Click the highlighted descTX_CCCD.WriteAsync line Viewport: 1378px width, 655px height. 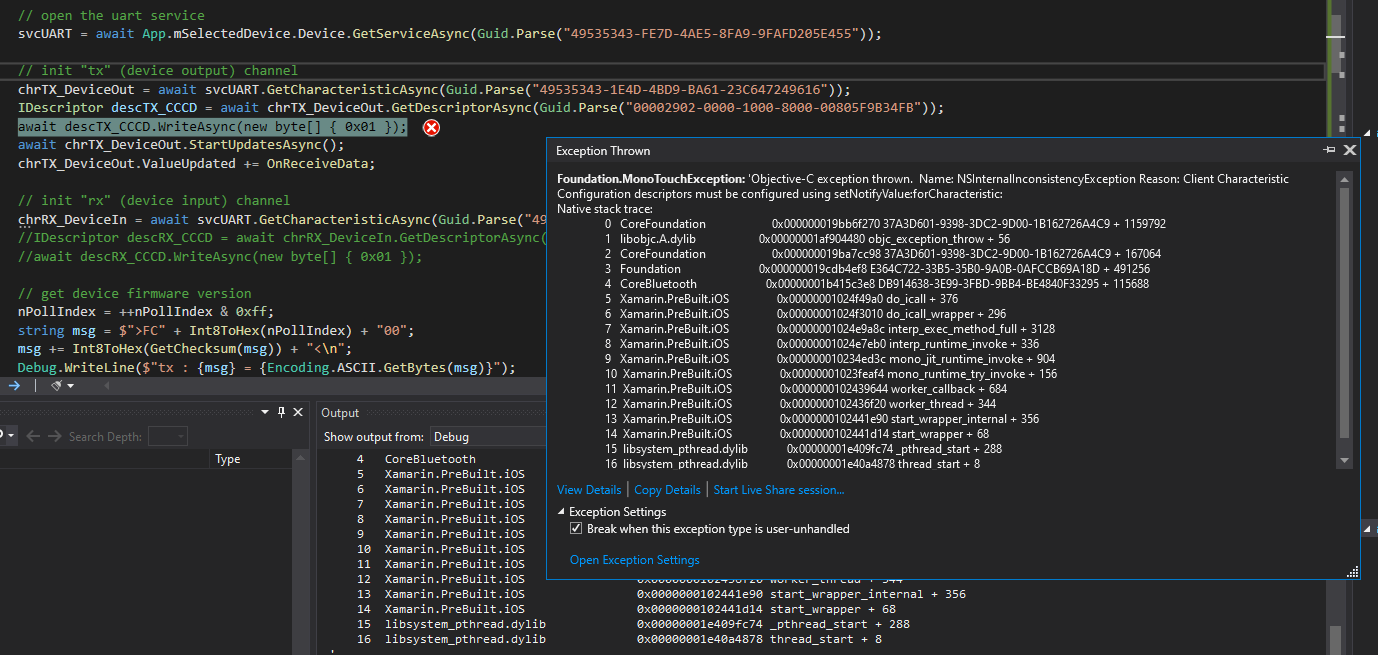click(x=213, y=127)
